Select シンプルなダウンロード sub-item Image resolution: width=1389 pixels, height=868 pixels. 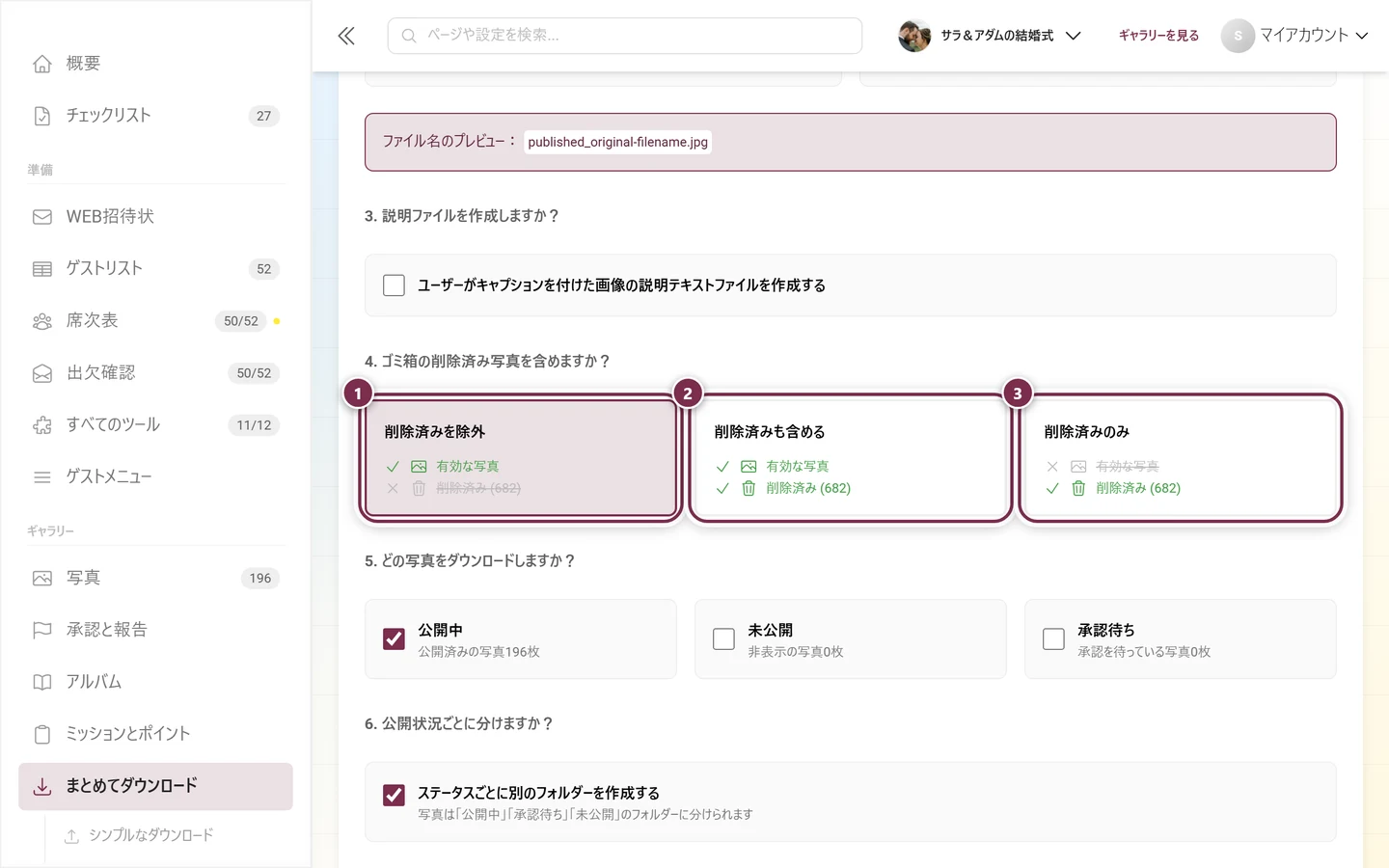pos(150,836)
